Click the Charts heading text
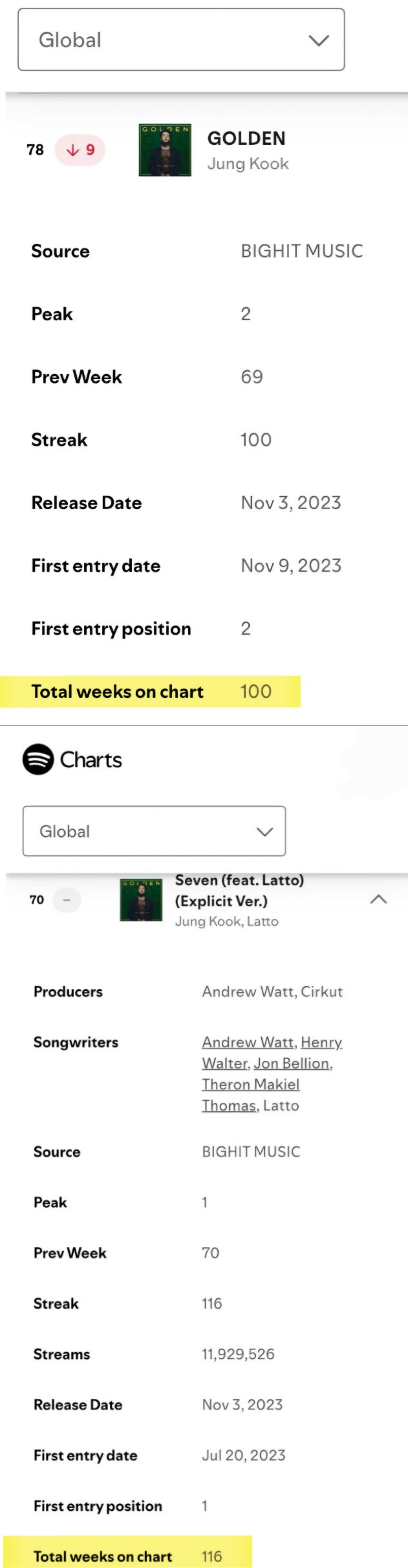408x1568 pixels. (91, 760)
